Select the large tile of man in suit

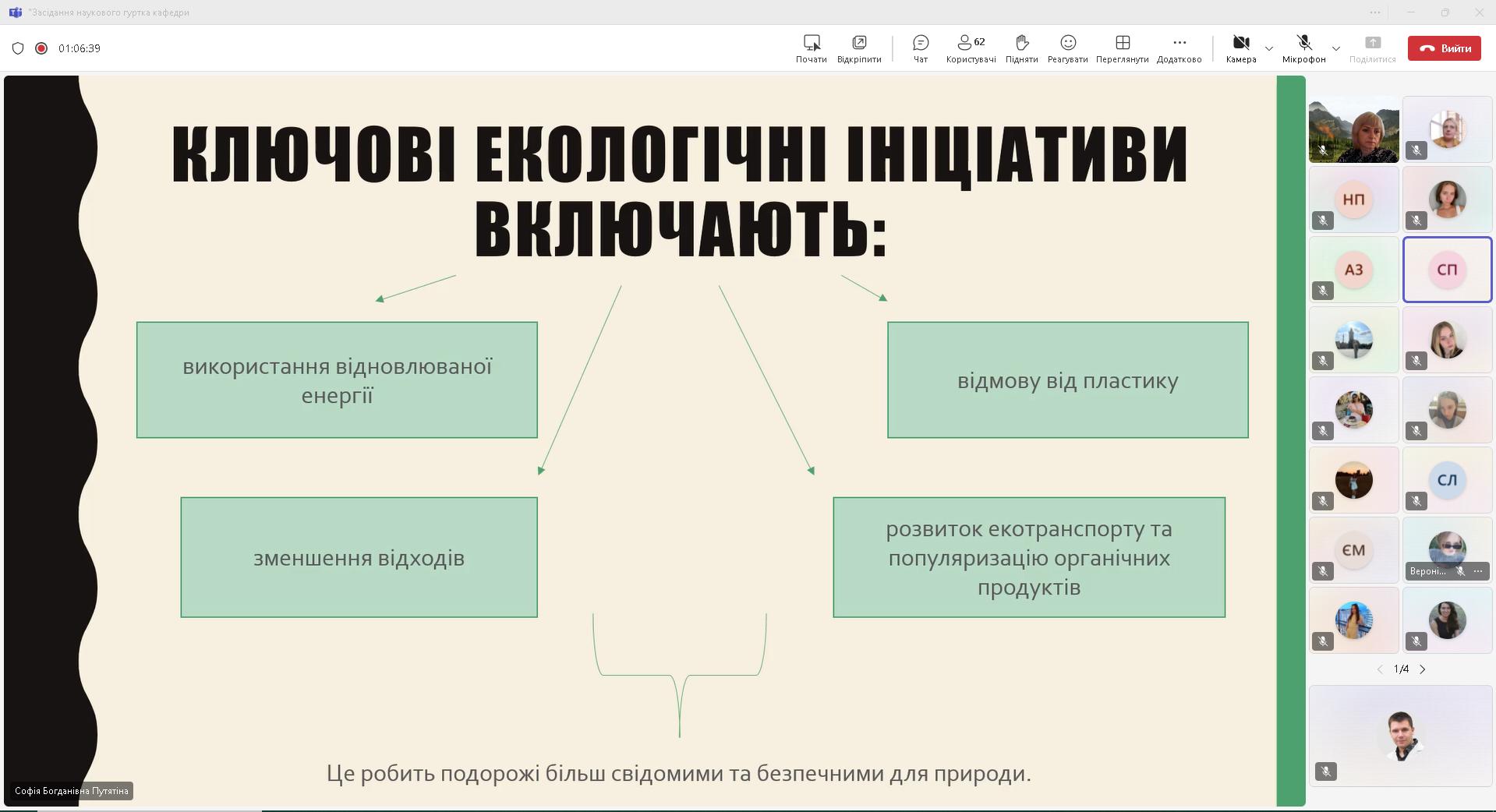[x=1401, y=736]
